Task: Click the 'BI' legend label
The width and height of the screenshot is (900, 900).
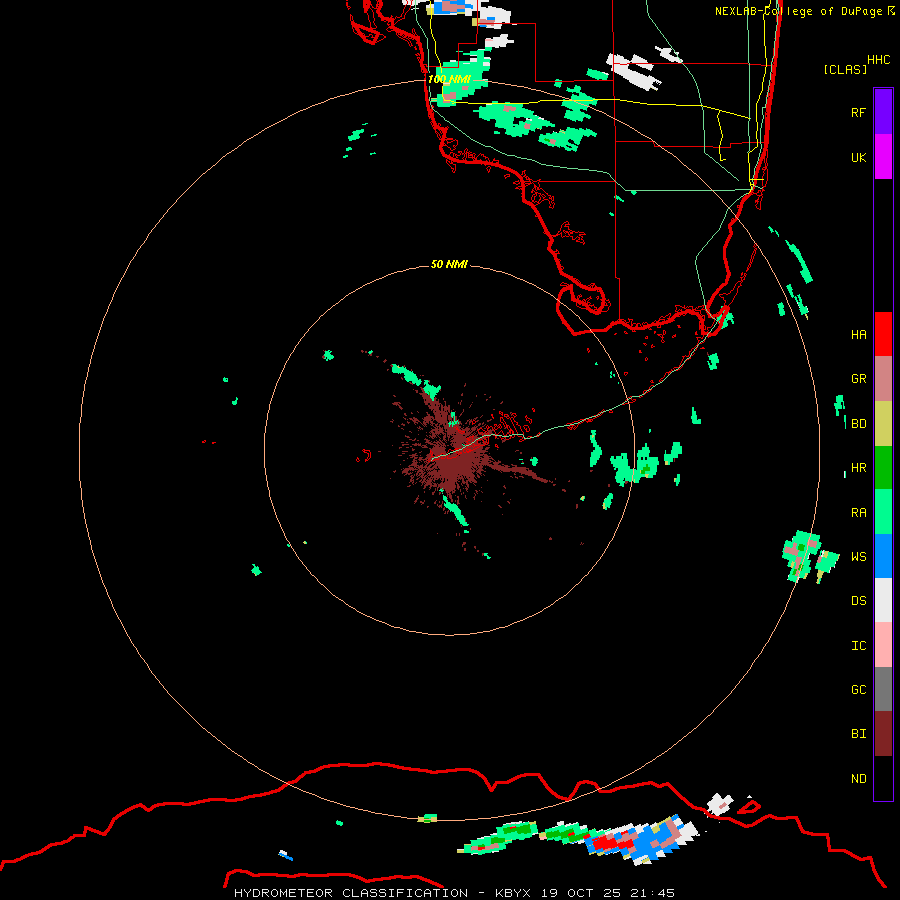Action: pos(858,734)
